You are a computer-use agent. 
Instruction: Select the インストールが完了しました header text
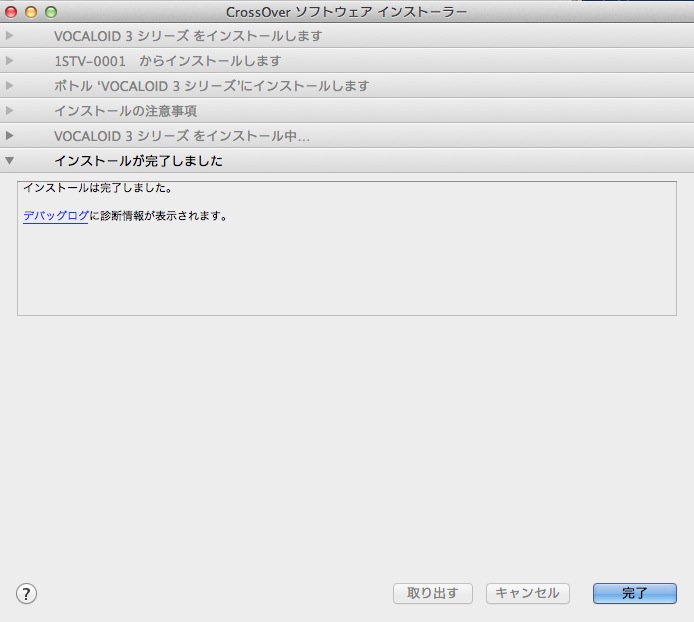coord(138,161)
